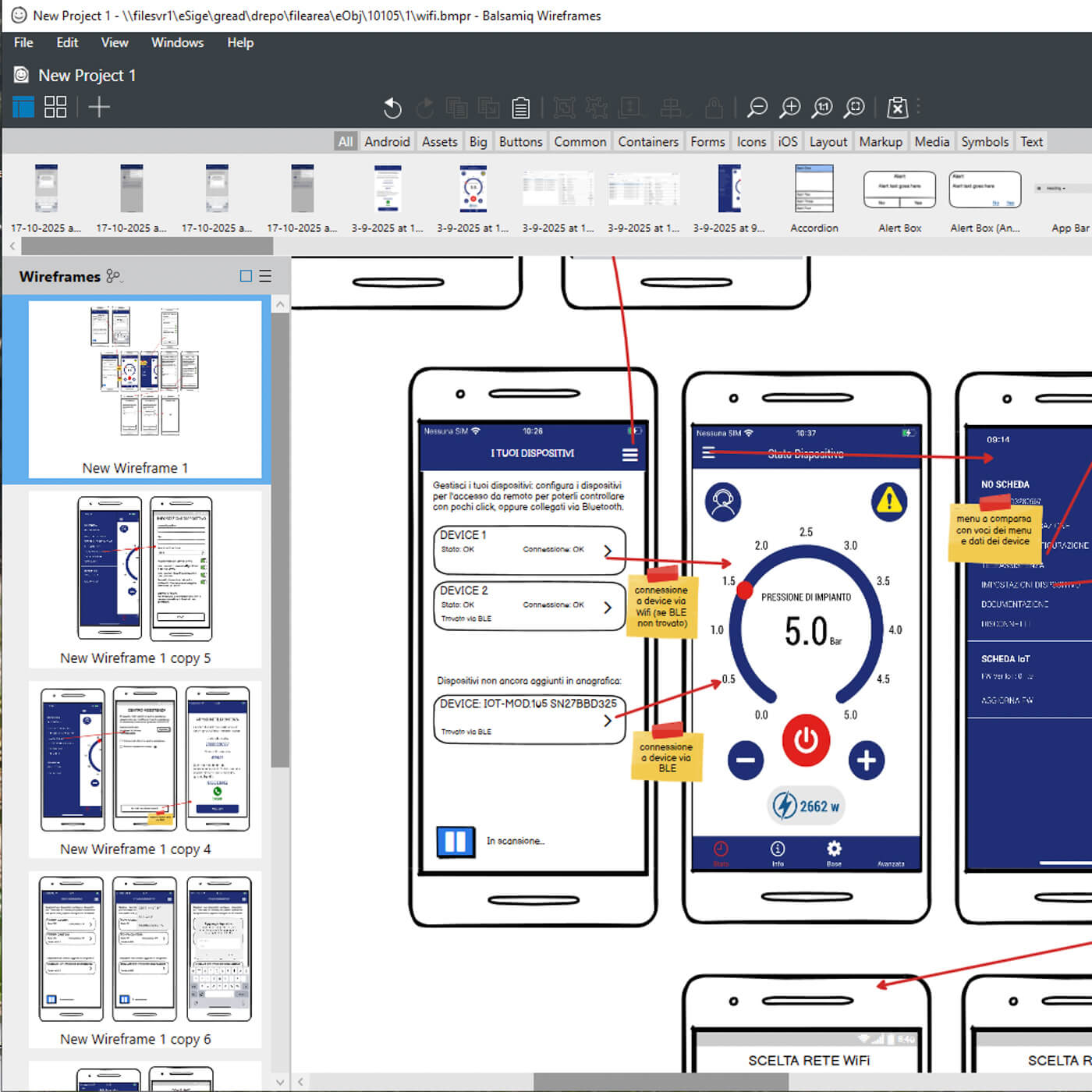
Task: Switch Wireframes panel to list view
Action: click(265, 275)
